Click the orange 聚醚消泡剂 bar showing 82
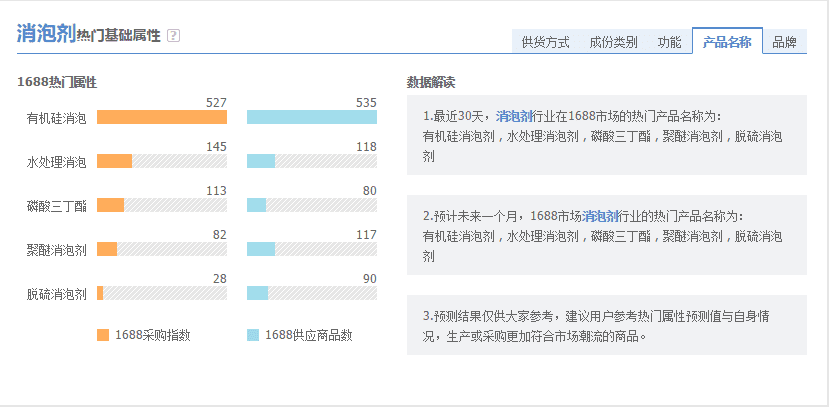The height and width of the screenshot is (407, 829). pos(107,249)
